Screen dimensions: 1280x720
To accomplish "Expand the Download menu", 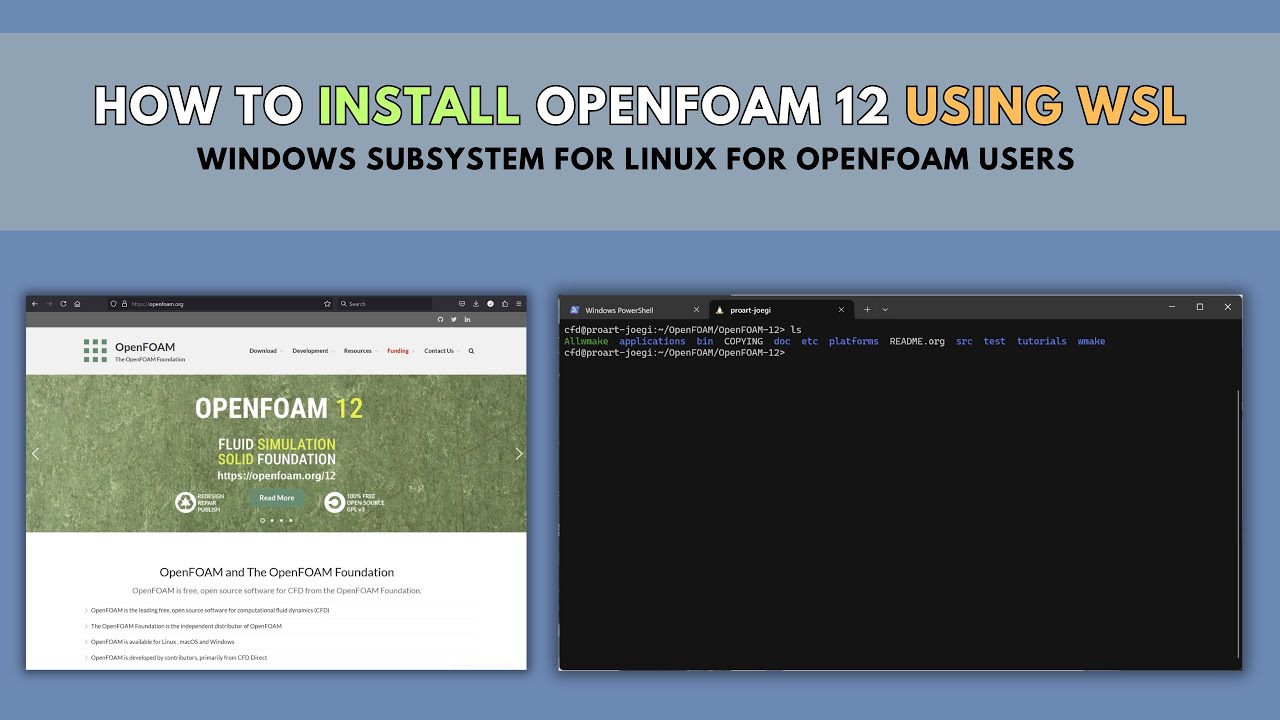I will [x=266, y=351].
